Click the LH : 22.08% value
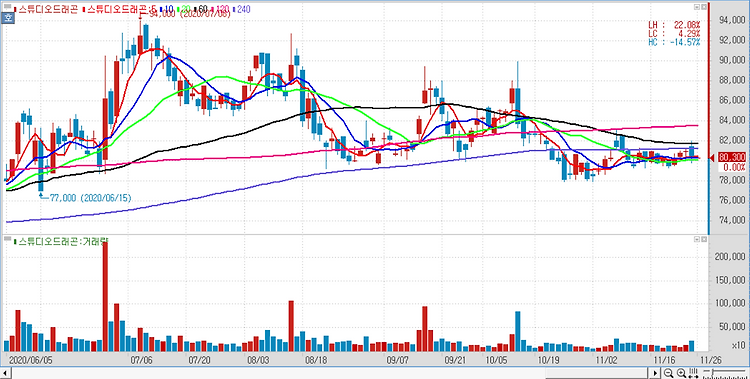750x379 pixels. tap(674, 25)
